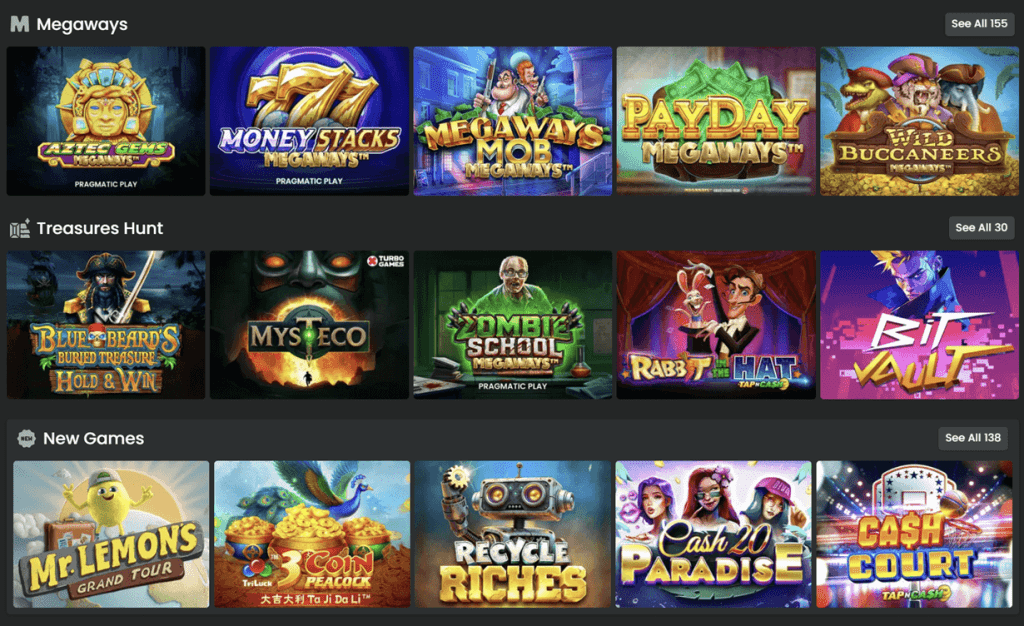Image resolution: width=1024 pixels, height=626 pixels.
Task: Click the Megaways M category icon
Action: coord(20,24)
